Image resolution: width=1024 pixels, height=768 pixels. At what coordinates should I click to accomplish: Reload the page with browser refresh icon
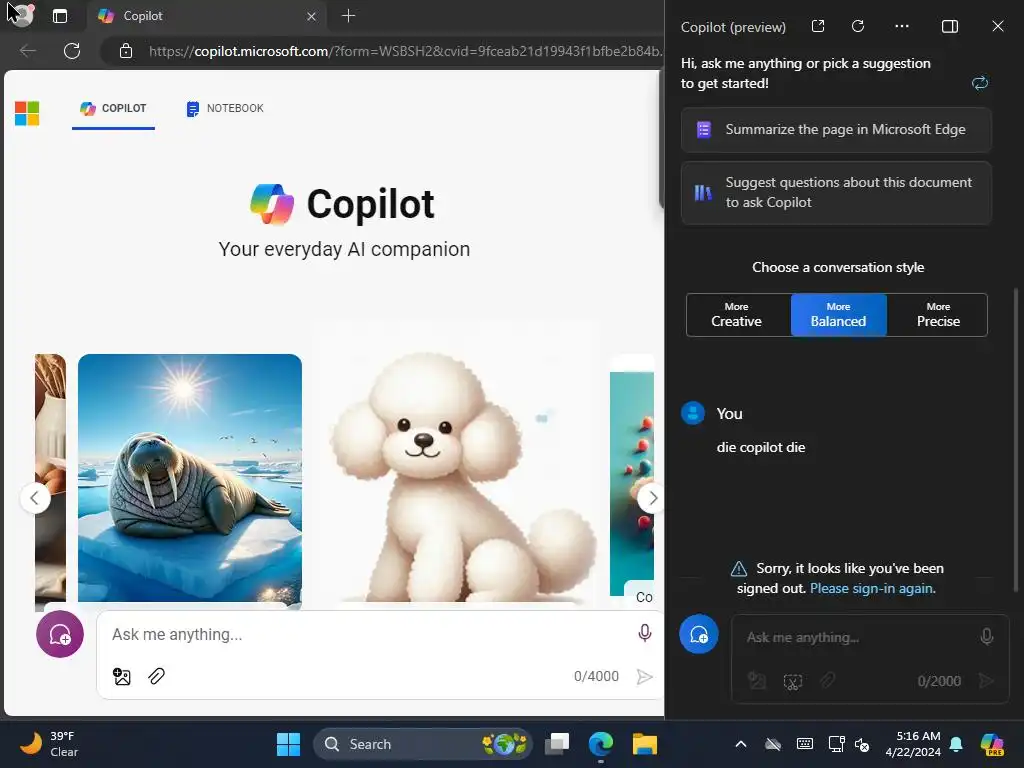tap(72, 51)
